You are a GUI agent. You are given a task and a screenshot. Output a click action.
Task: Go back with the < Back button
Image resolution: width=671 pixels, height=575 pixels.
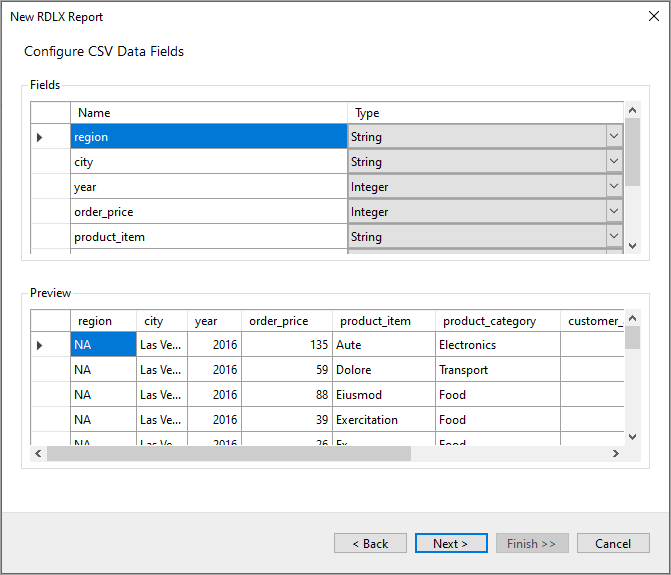click(x=370, y=543)
